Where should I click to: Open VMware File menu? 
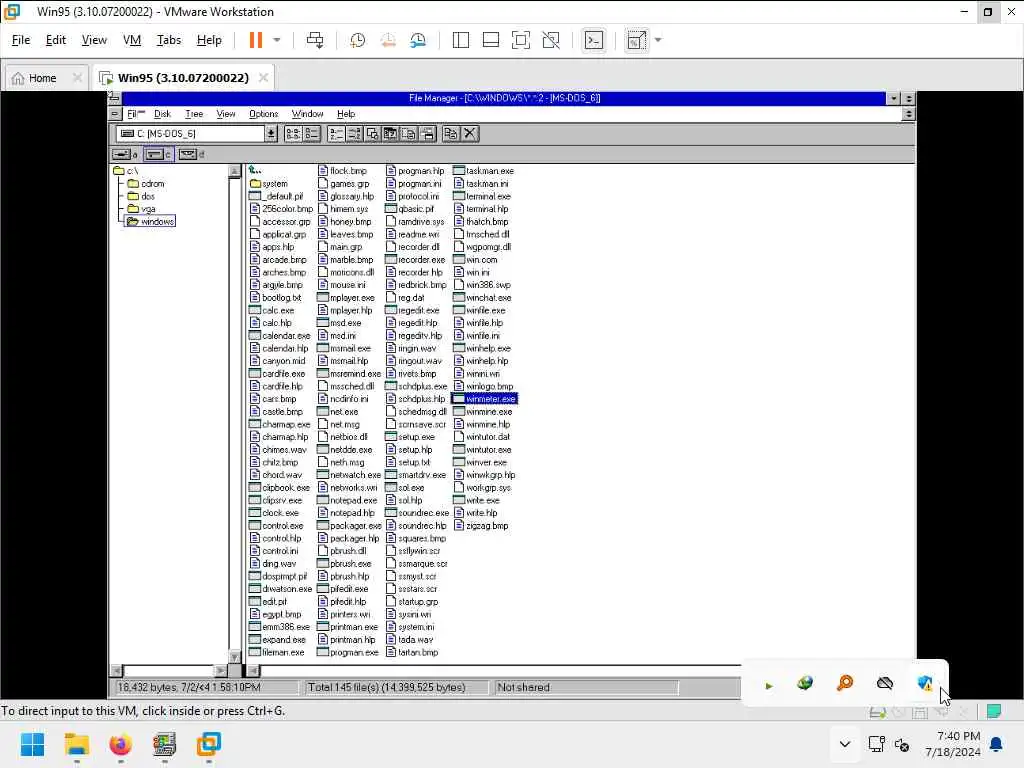tap(21, 40)
